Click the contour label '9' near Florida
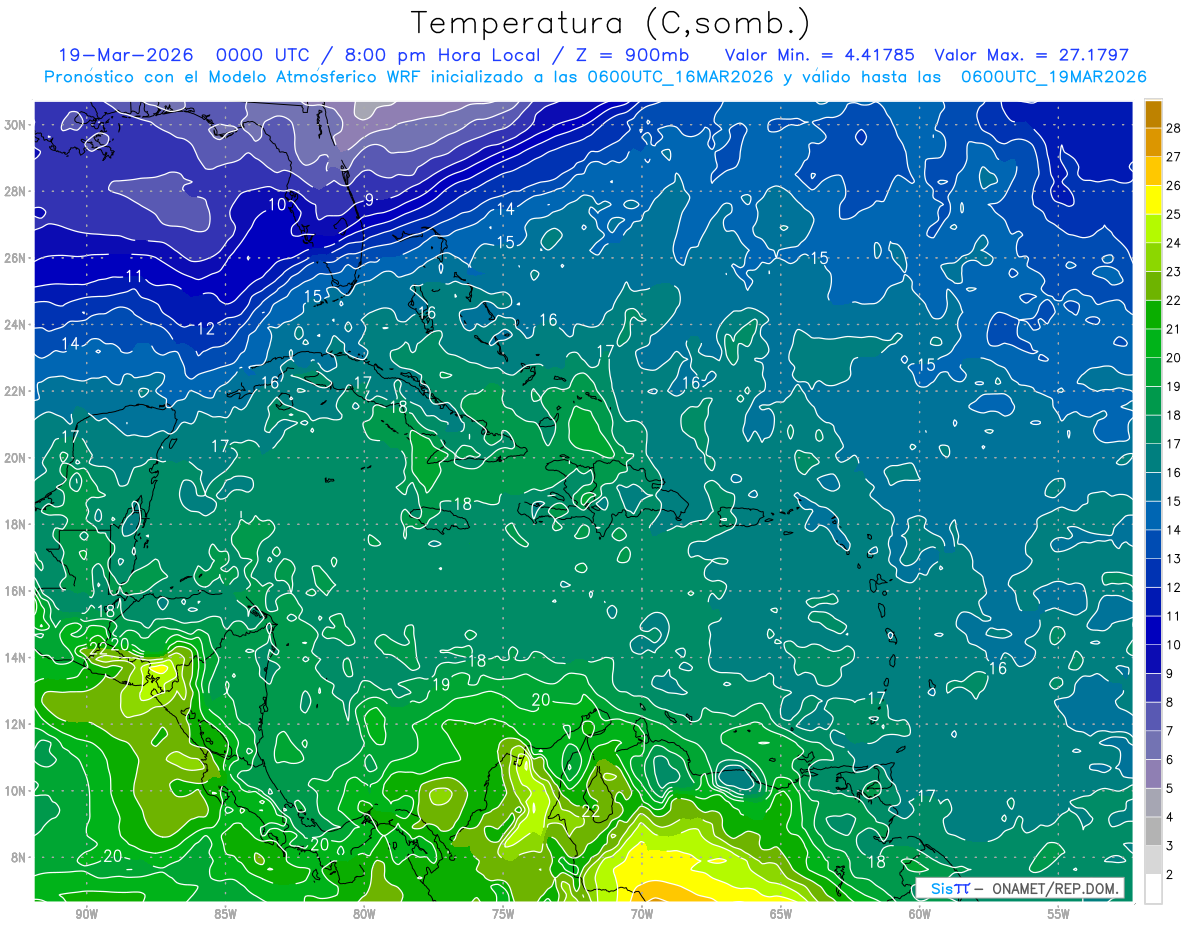This screenshot has height=927, width=1200. pyautogui.click(x=369, y=200)
